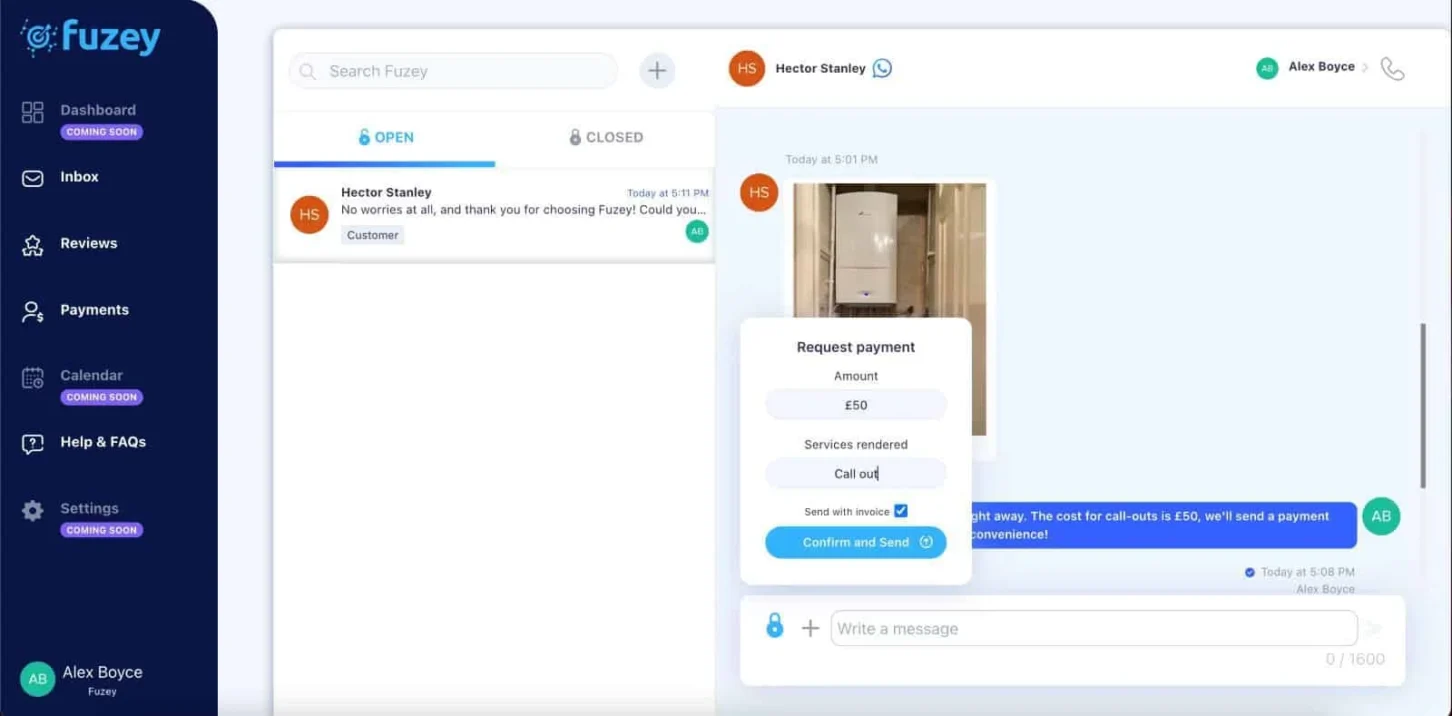Click the AB avatar in conversation list row
Image resolution: width=1452 pixels, height=716 pixels.
click(x=697, y=231)
